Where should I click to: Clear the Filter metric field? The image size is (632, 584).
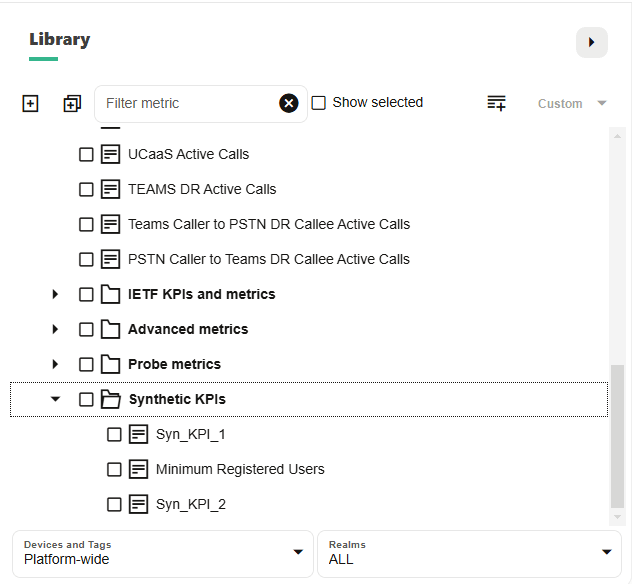pyautogui.click(x=289, y=103)
